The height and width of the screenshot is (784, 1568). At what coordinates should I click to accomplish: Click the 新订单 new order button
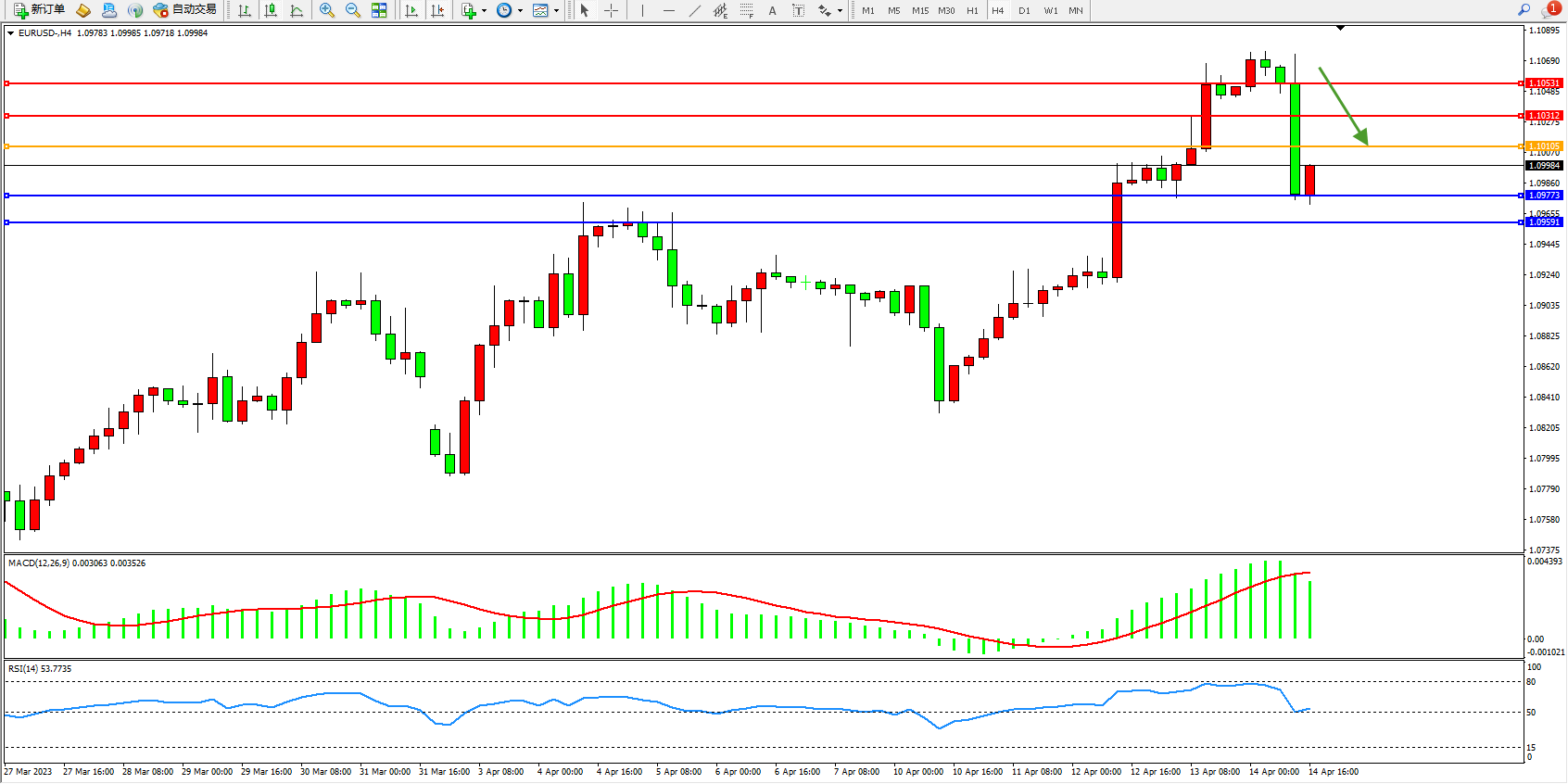pyautogui.click(x=39, y=10)
